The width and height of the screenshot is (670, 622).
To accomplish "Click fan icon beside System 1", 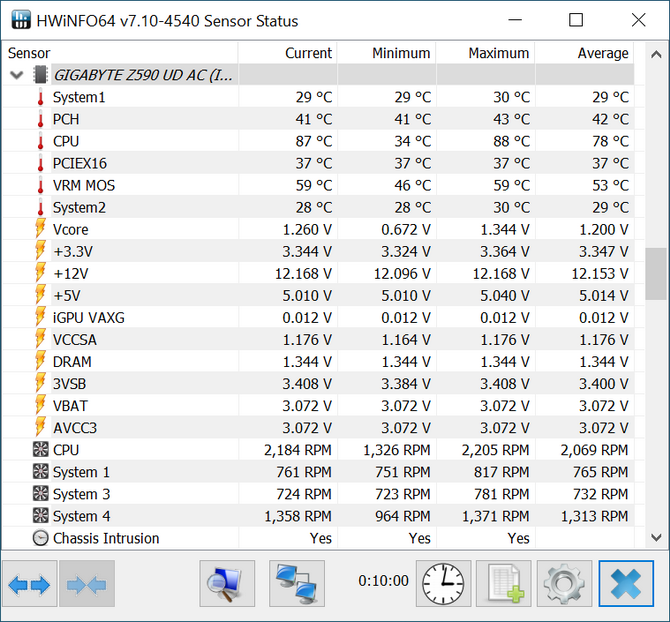I will pos(41,472).
